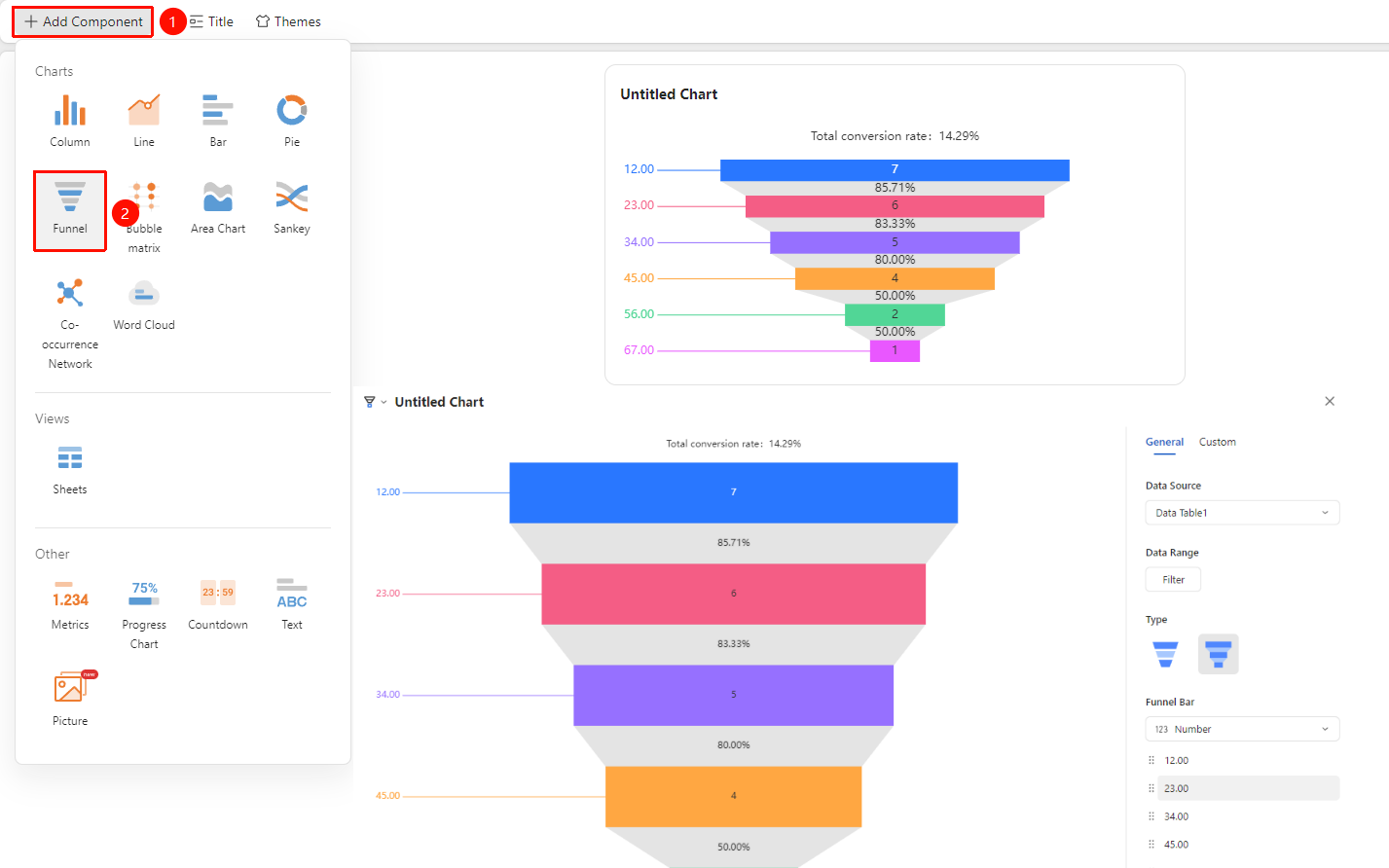Expand the chart type switcher beside Untitled Chart

(376, 402)
